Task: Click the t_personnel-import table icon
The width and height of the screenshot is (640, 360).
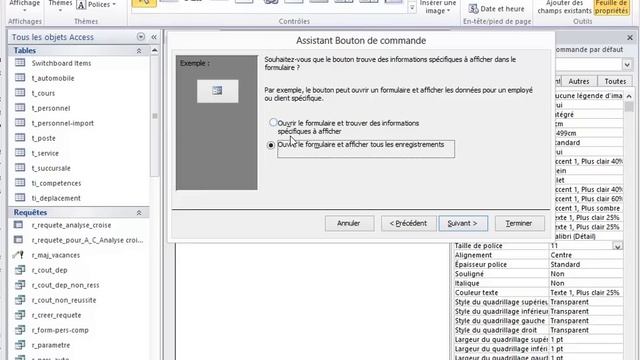Action: tap(20, 122)
